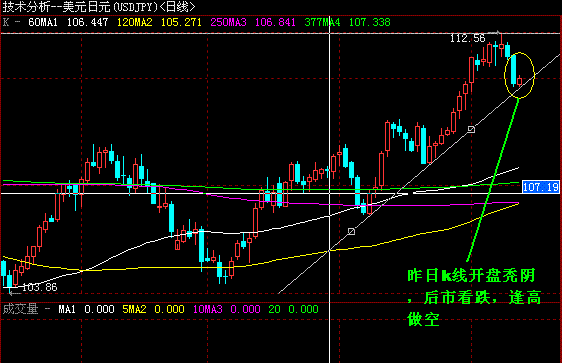Select the magenta 250MA3 indicator label
The image size is (562, 363).
click(x=228, y=23)
